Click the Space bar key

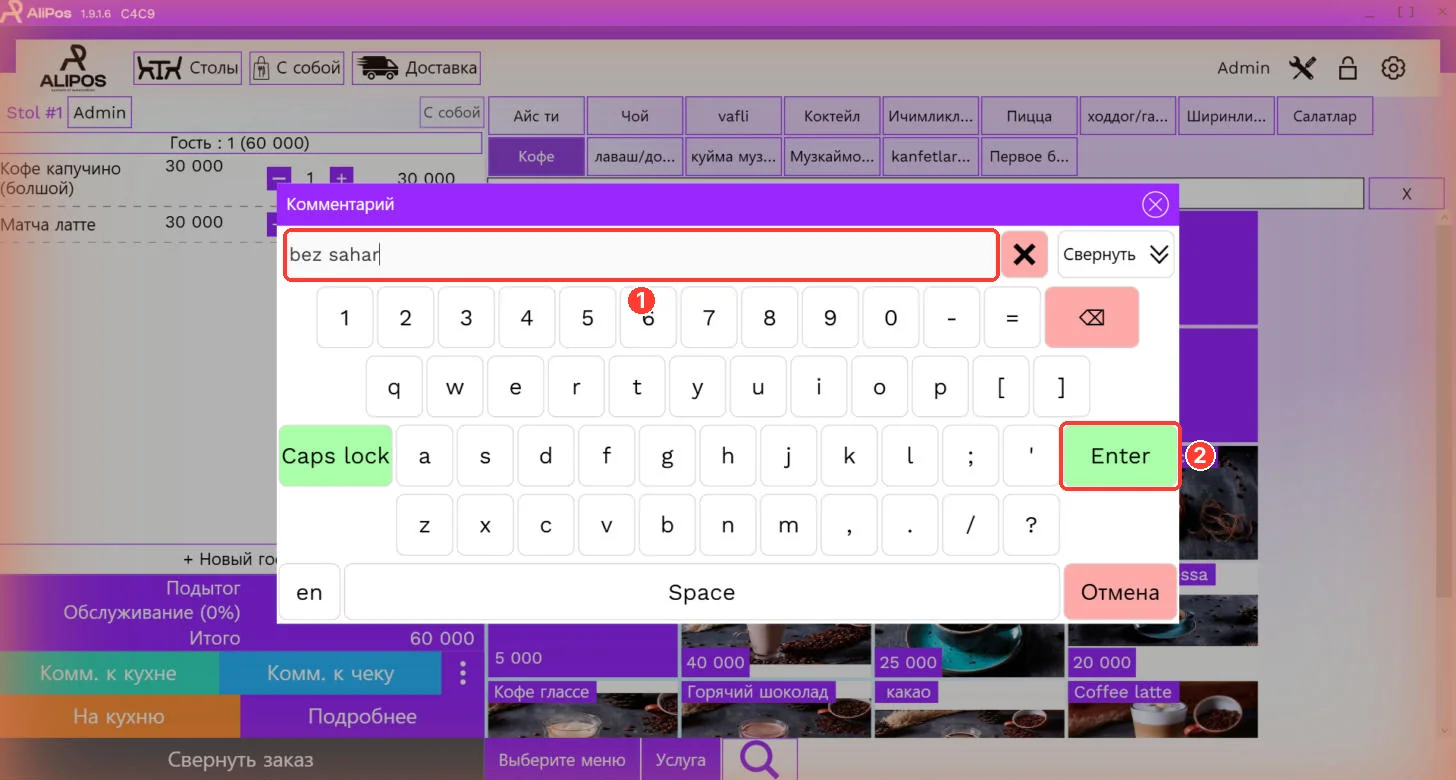(701, 592)
